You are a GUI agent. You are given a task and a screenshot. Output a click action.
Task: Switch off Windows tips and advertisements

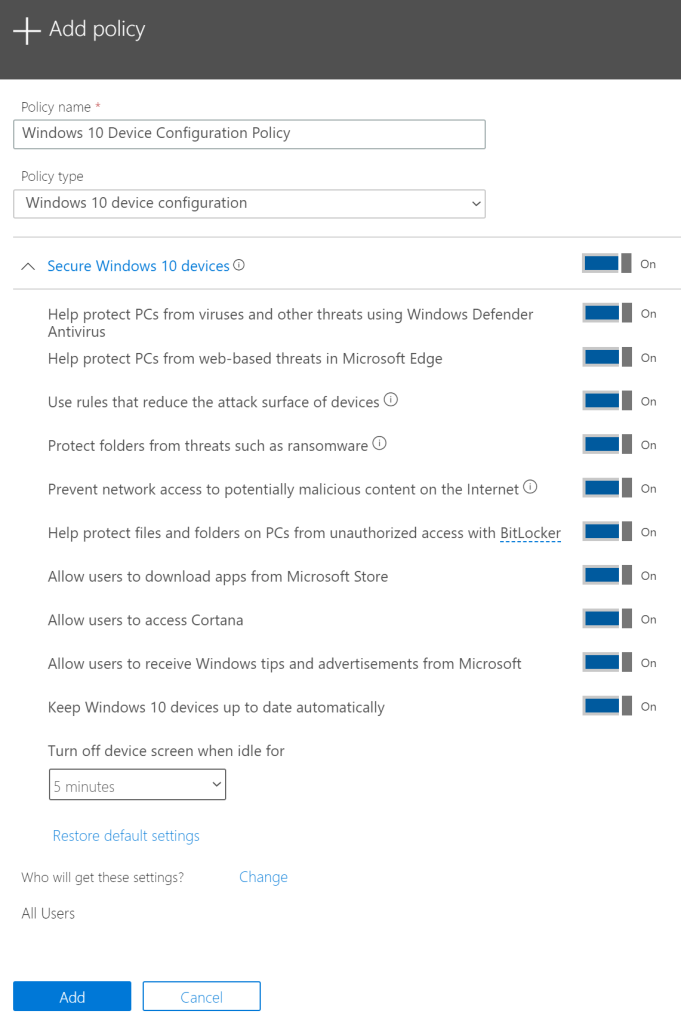607,663
